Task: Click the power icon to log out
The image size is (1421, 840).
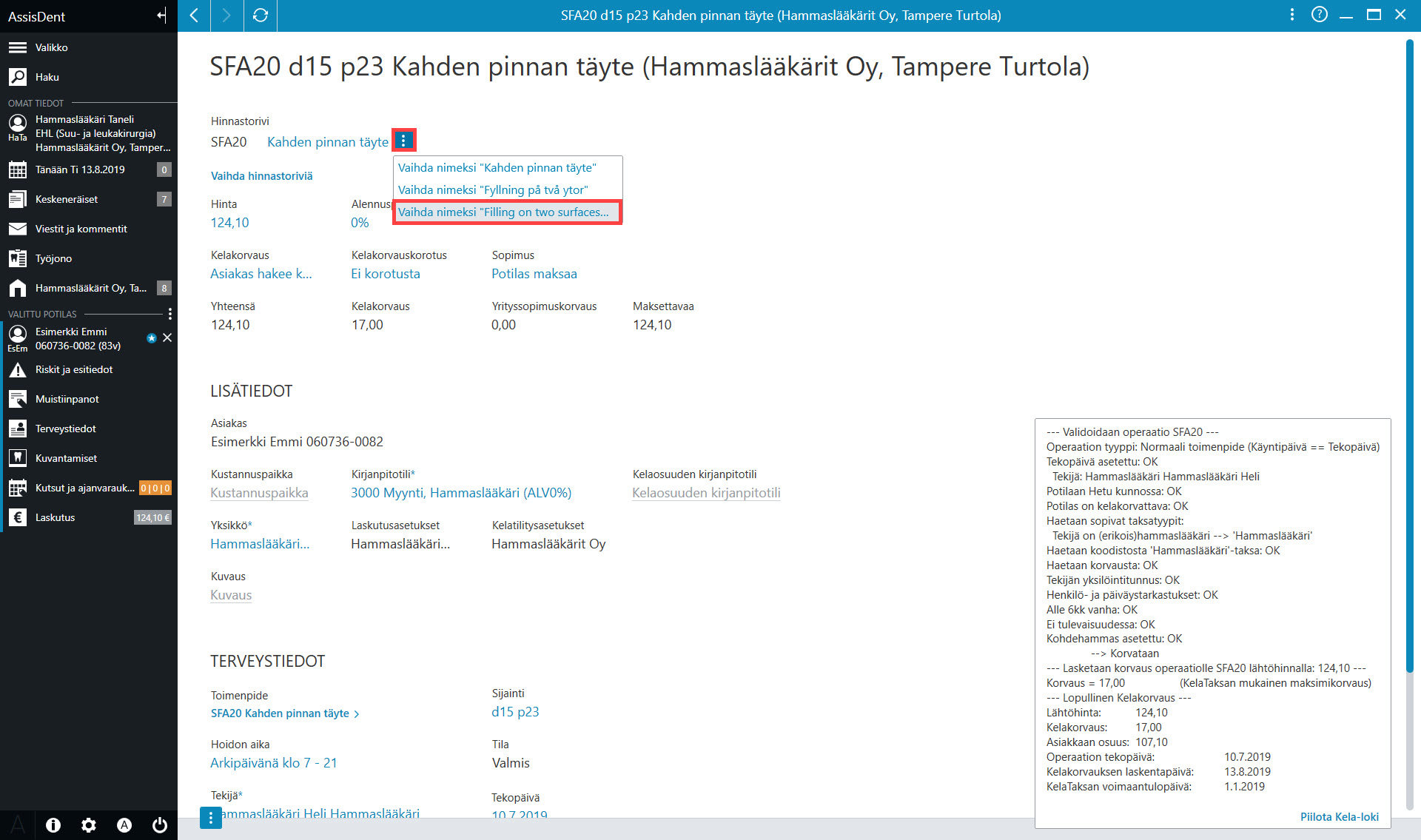Action: point(160,825)
